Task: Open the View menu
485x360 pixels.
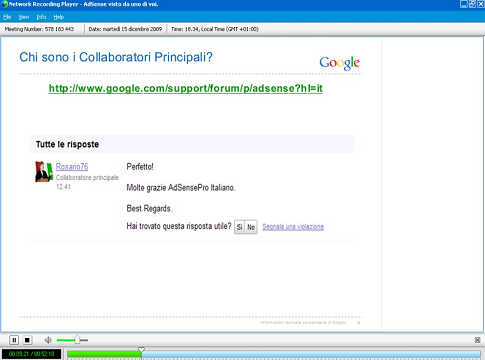Action: (24, 17)
